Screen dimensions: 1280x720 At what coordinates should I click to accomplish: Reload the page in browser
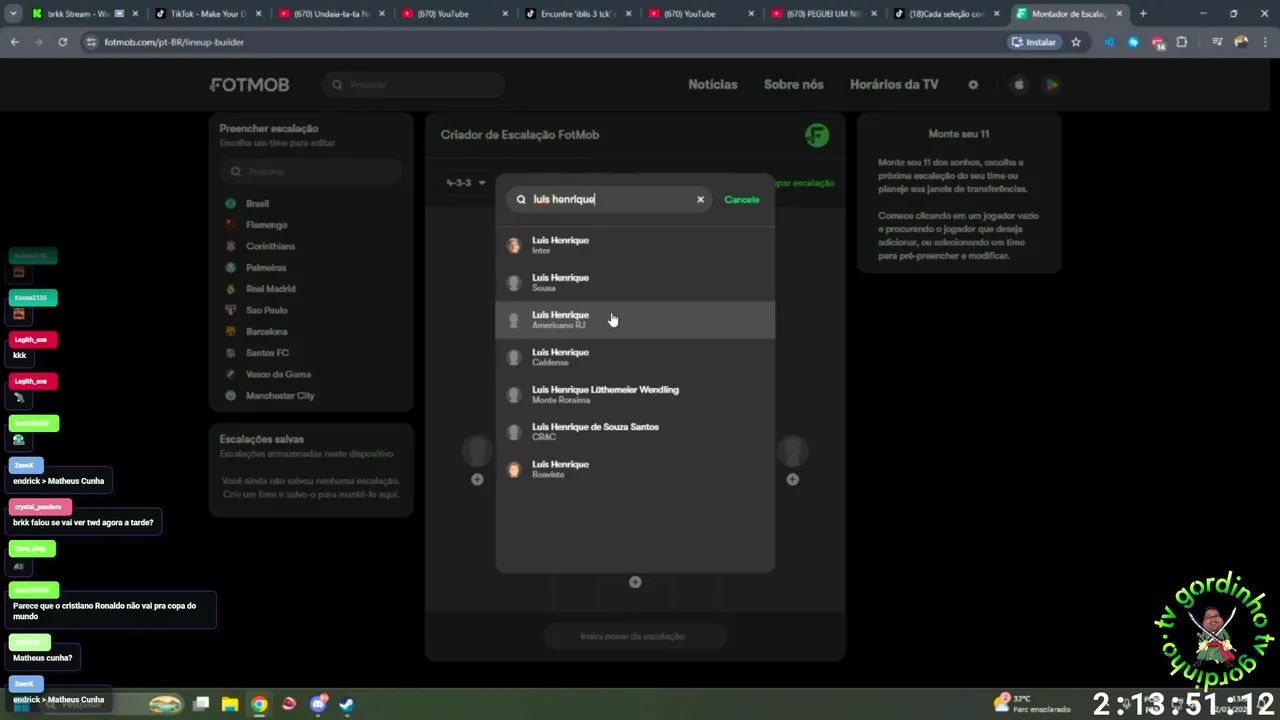pyautogui.click(x=62, y=42)
